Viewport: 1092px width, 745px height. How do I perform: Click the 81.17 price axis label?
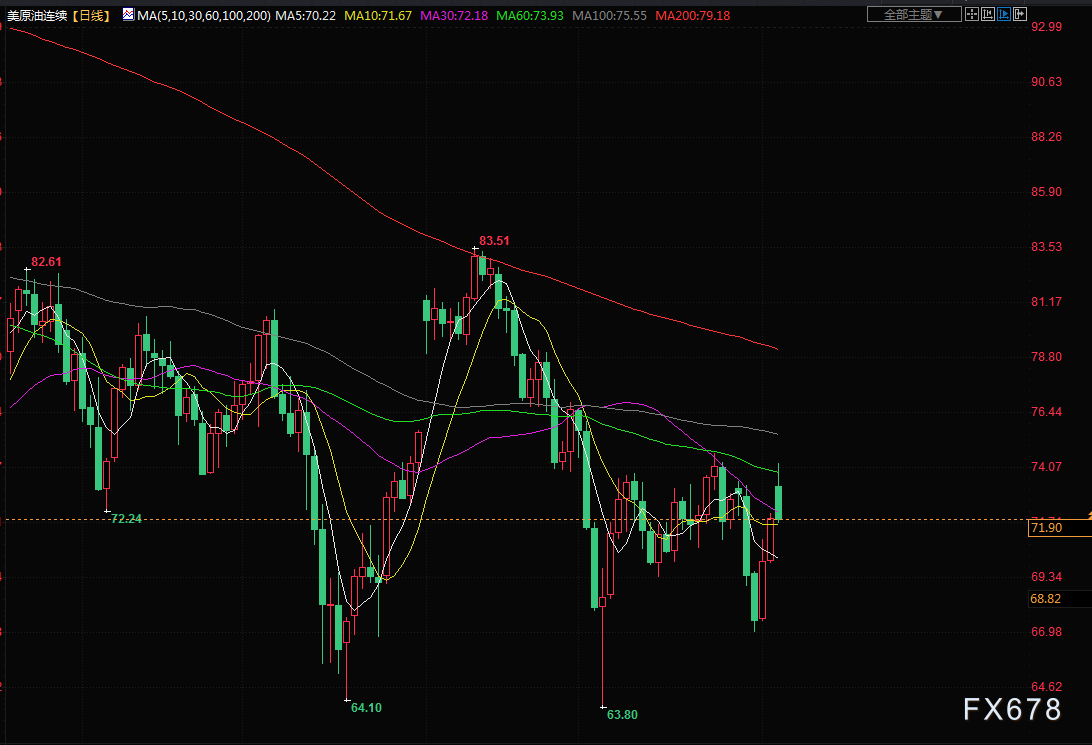coord(1046,301)
